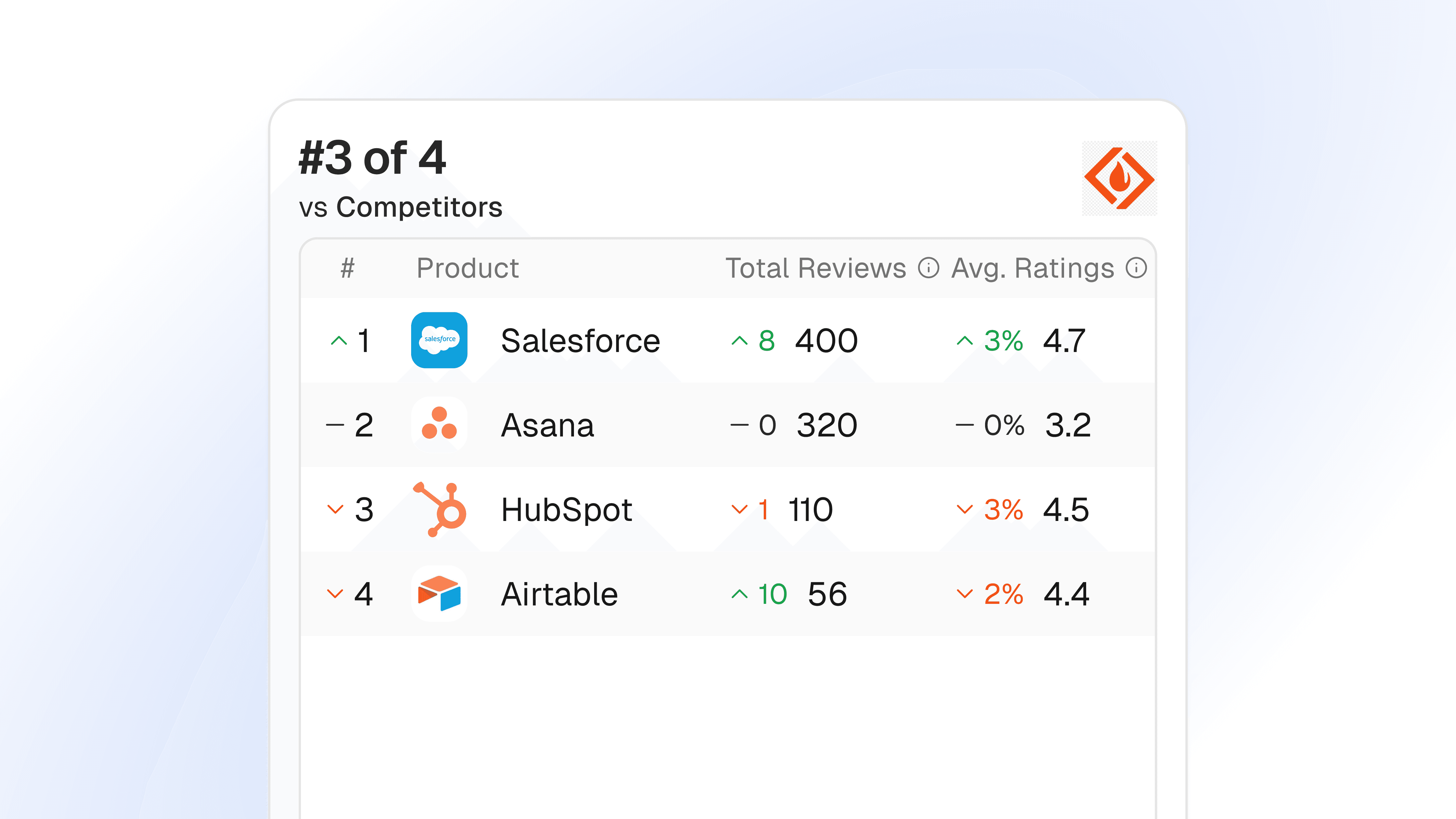Click the Total Reviews column header
This screenshot has height=819, width=1456.
tap(816, 268)
